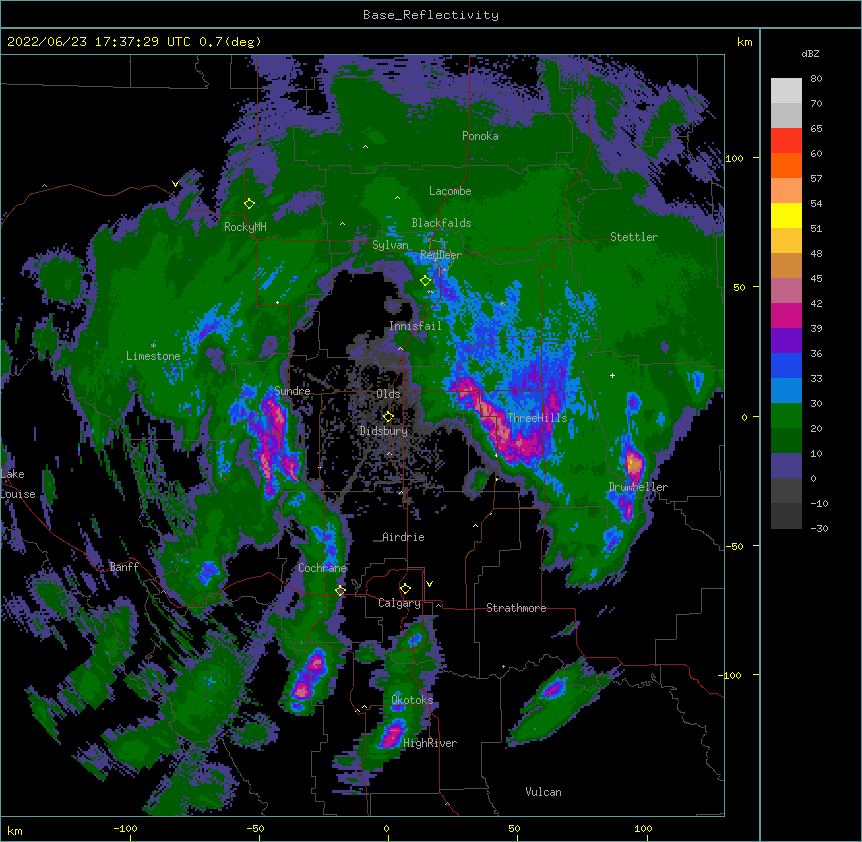Click the HighRiver map label

click(x=430, y=743)
